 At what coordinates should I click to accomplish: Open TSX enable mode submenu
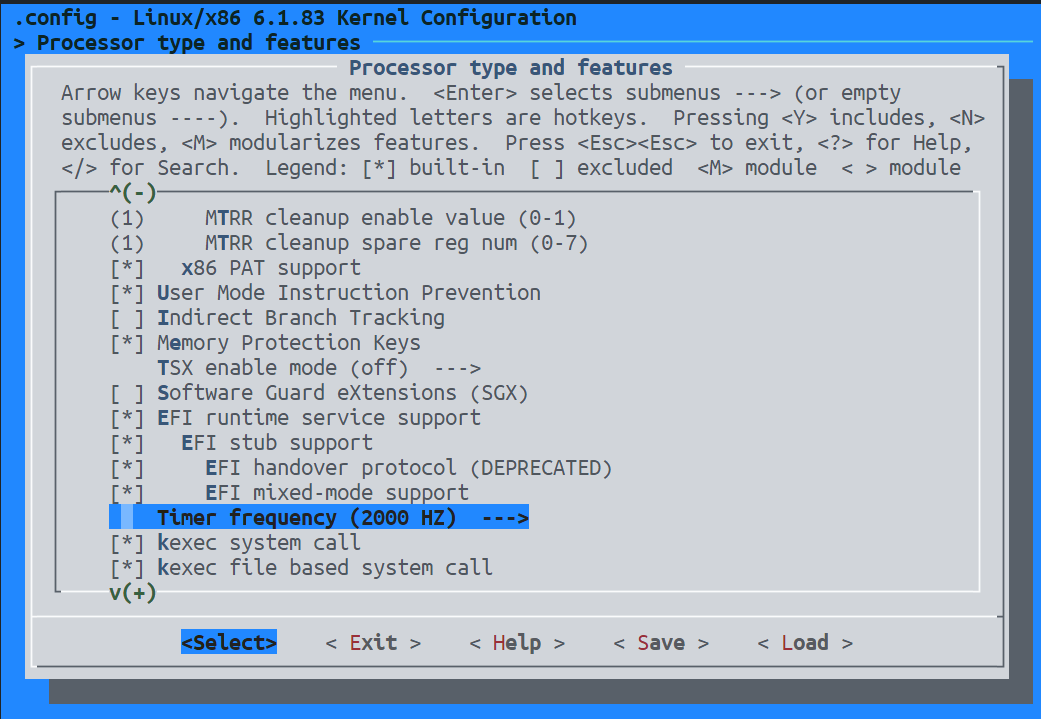(x=318, y=368)
